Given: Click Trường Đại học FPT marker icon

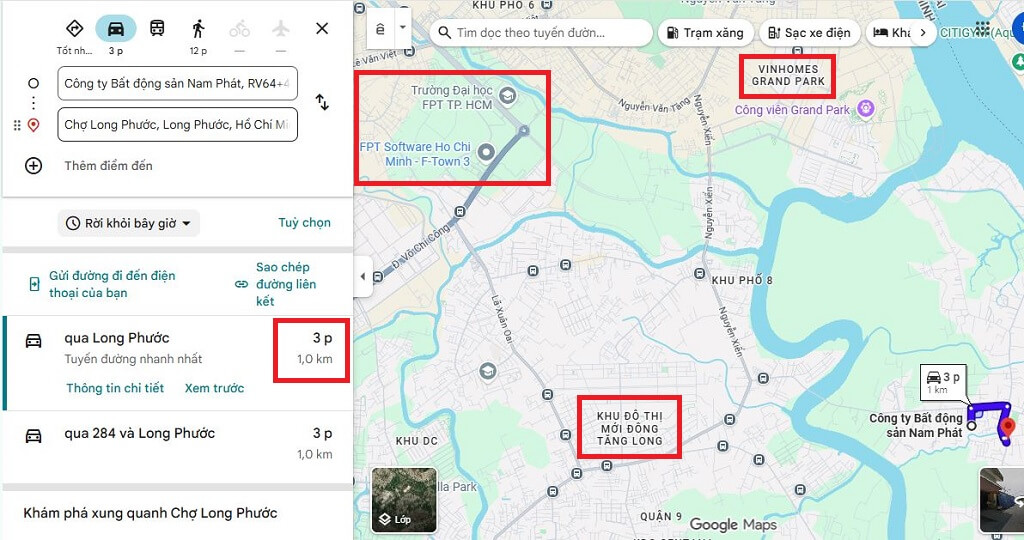Looking at the screenshot, I should click(x=507, y=97).
